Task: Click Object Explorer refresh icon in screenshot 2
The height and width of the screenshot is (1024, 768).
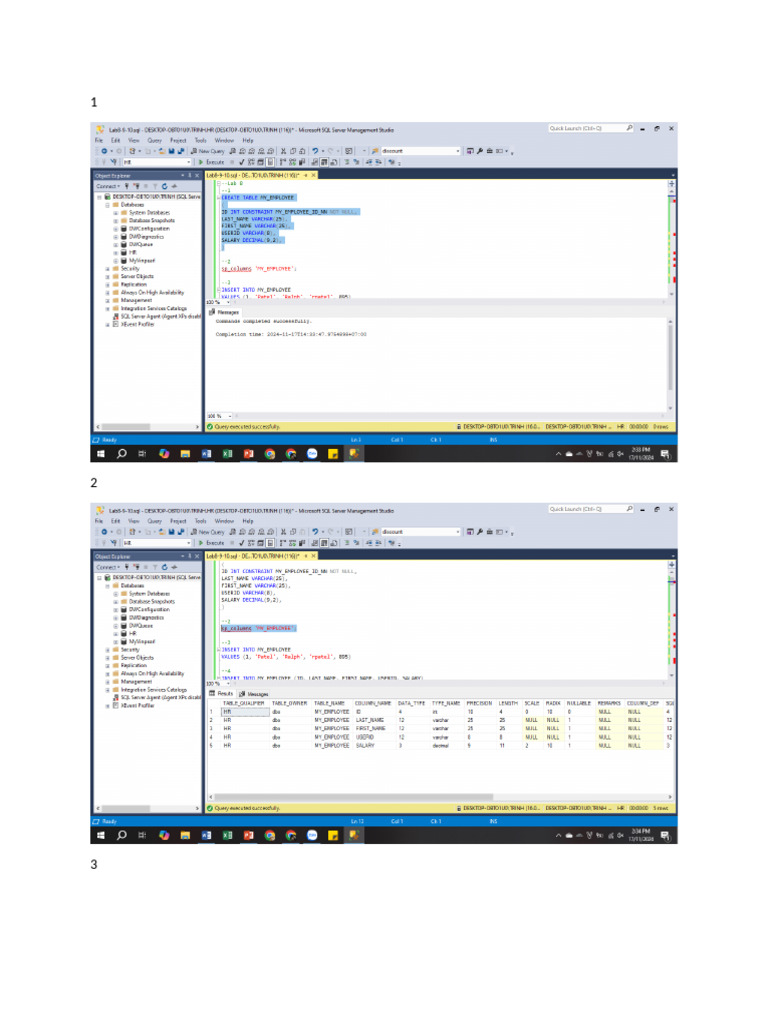Action: coord(165,567)
